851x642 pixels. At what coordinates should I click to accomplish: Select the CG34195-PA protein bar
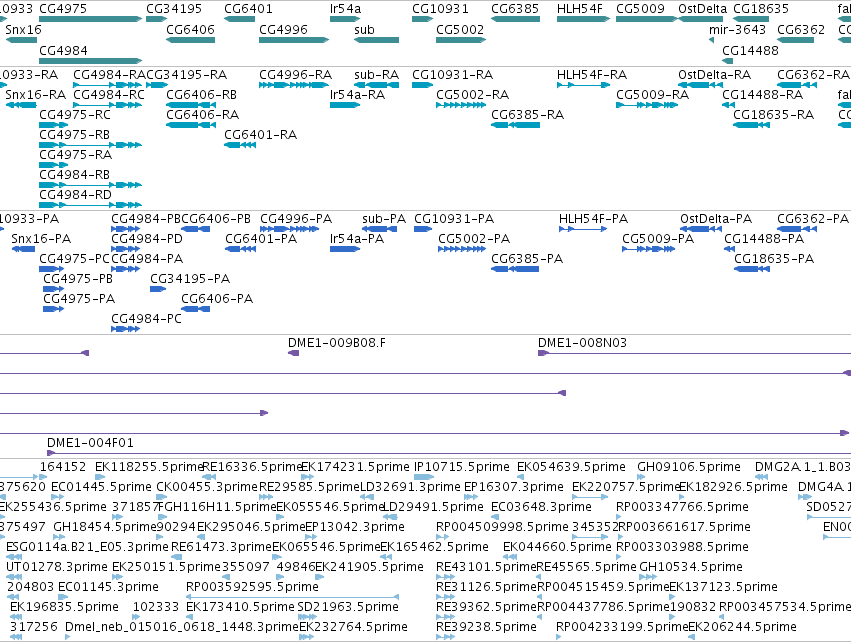pyautogui.click(x=158, y=289)
